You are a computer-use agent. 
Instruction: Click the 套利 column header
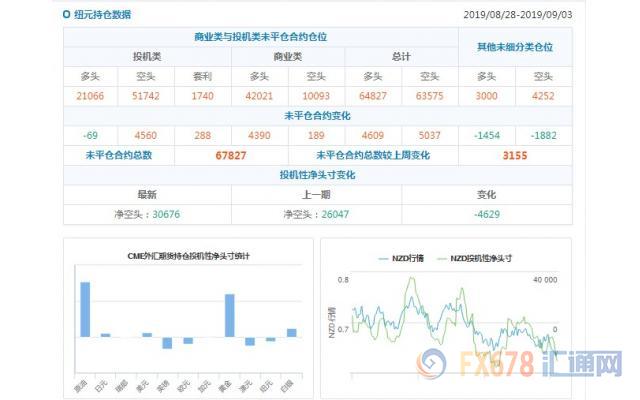point(202,76)
